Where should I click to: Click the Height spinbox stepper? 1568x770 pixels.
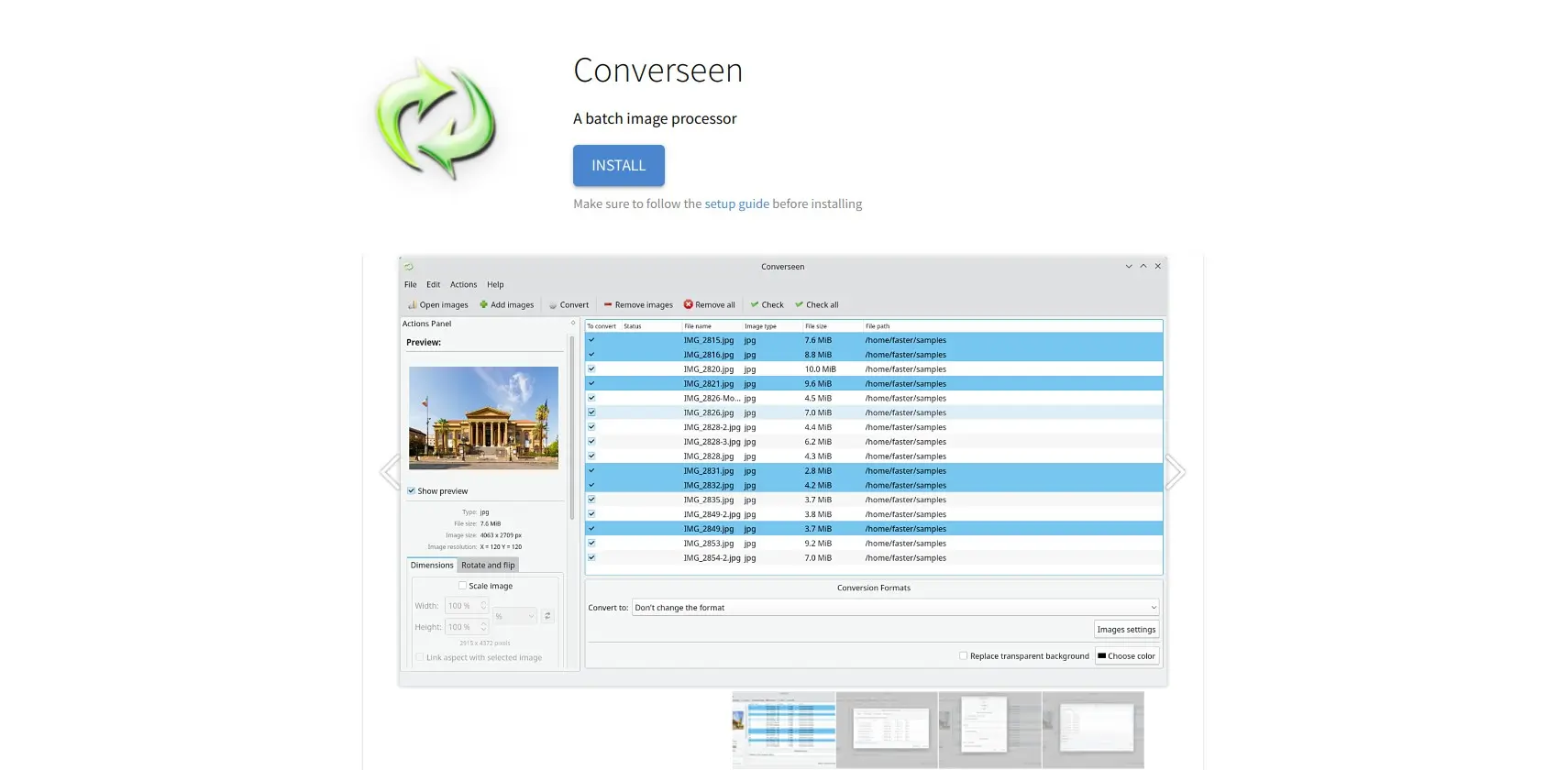pyautogui.click(x=483, y=627)
